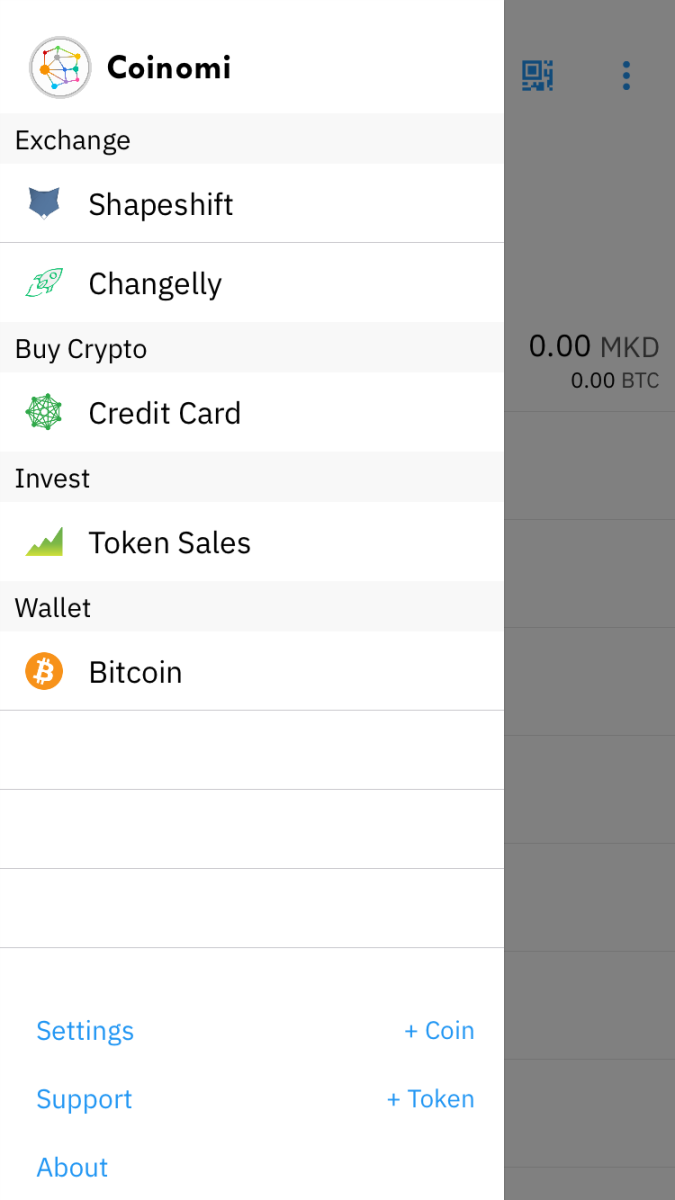Select the Bitcoin wallet entry
The width and height of the screenshot is (675, 1200).
coord(135,671)
